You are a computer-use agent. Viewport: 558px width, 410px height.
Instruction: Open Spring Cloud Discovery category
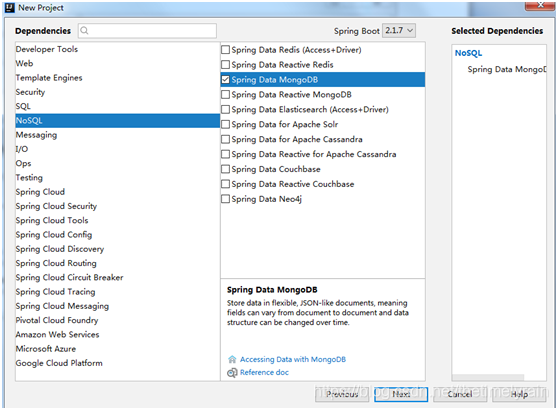click(x=117, y=249)
